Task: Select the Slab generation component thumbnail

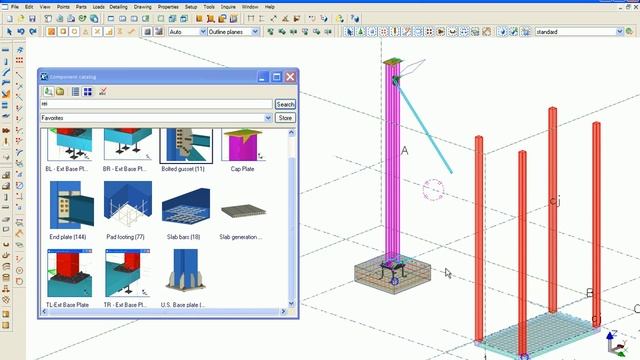Action: [x=243, y=211]
